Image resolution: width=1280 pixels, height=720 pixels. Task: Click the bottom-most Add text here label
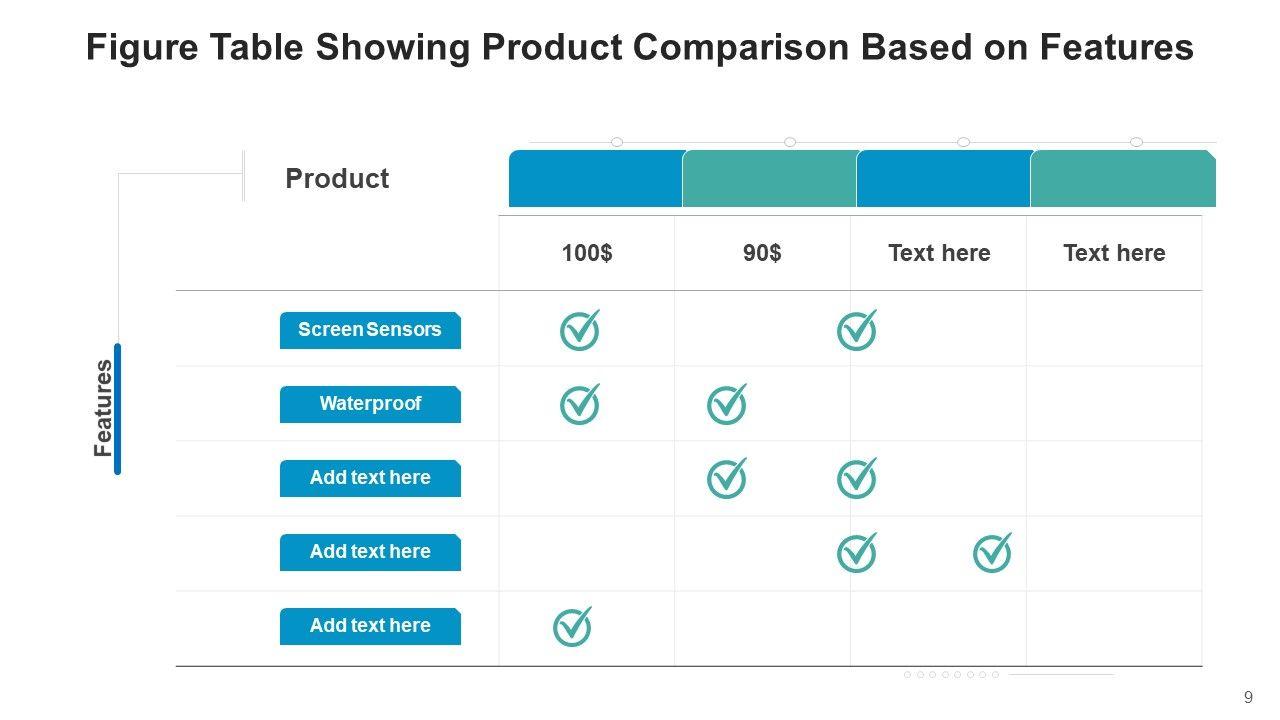click(370, 626)
